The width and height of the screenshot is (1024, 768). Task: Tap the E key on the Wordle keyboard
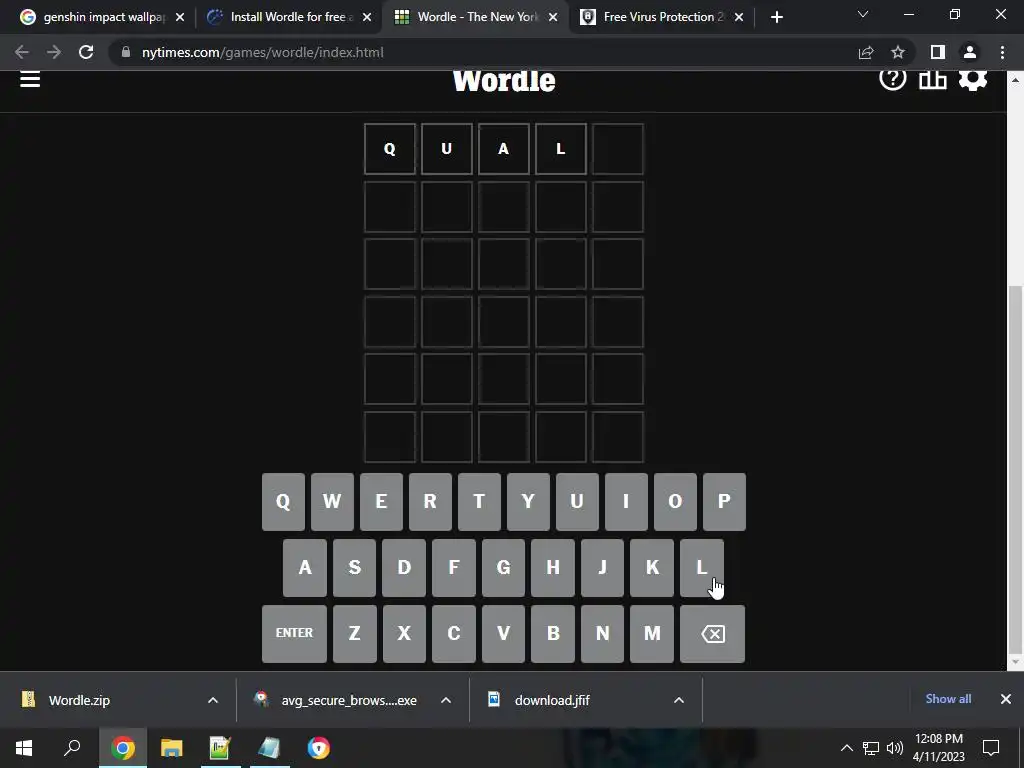point(381,502)
